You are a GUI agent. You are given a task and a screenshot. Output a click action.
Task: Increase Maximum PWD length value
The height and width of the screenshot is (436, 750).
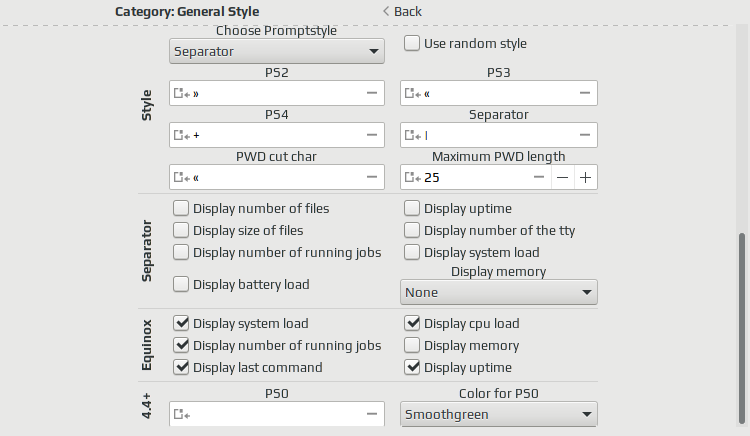(585, 177)
